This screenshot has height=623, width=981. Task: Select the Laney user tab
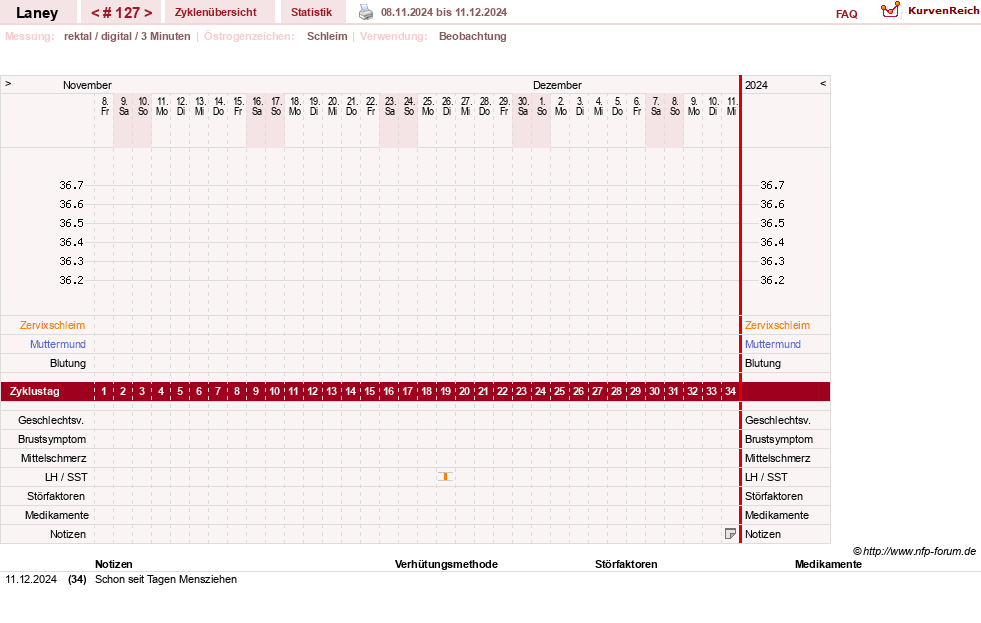click(x=37, y=13)
